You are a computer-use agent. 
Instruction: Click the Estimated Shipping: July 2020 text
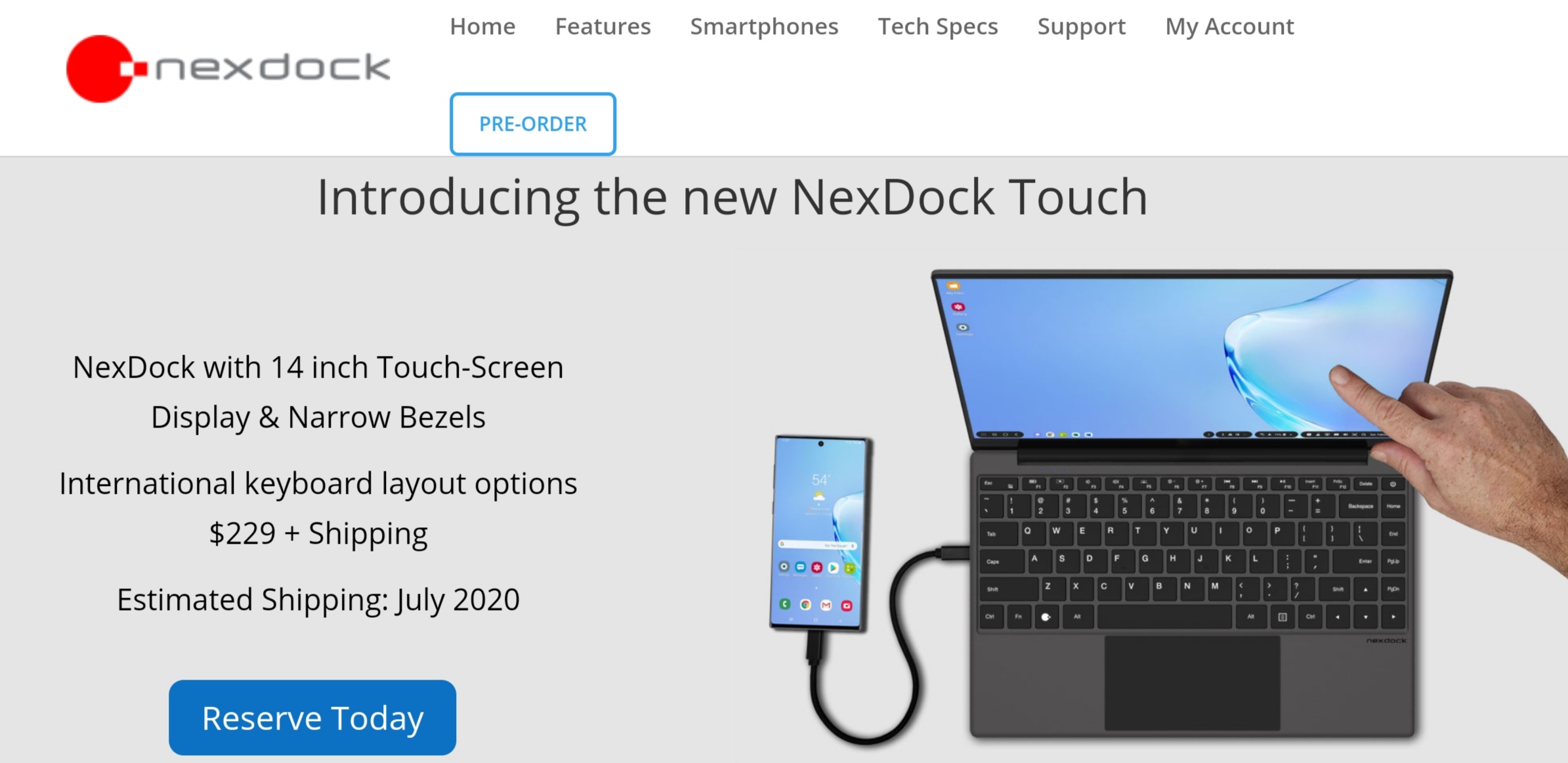318,599
